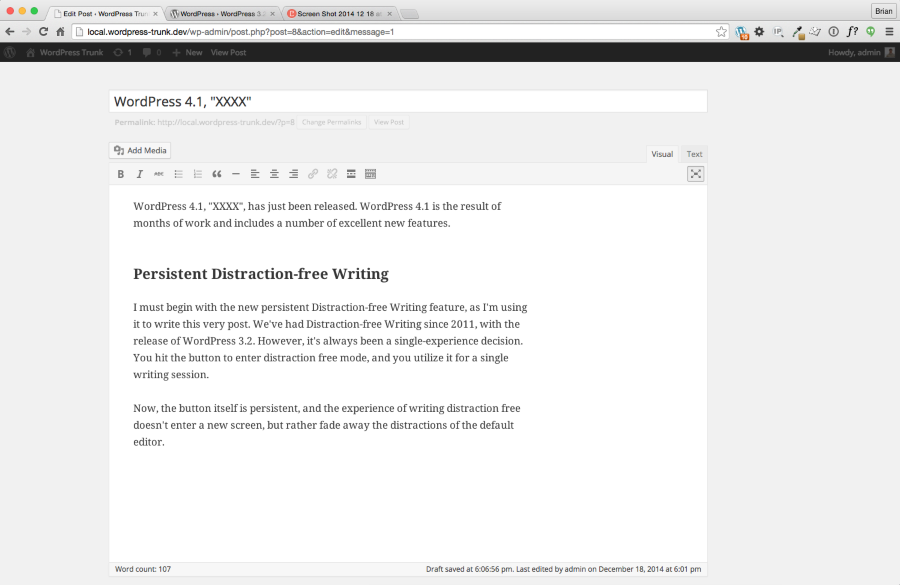Viewport: 900px width, 585px height.
Task: Close the Edit Post browser tab
Action: pyautogui.click(x=155, y=13)
